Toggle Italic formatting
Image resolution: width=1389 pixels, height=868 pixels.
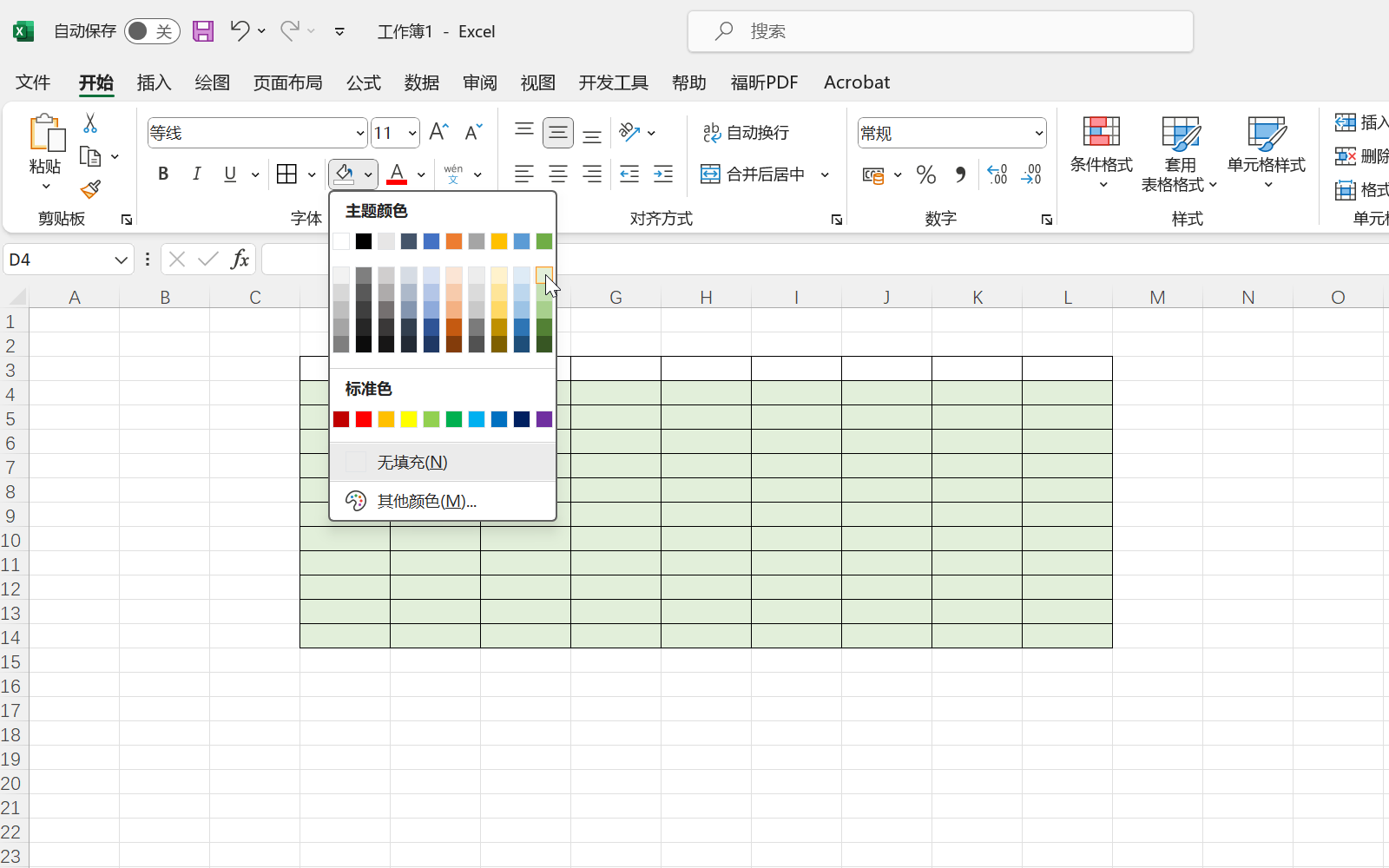(197, 174)
